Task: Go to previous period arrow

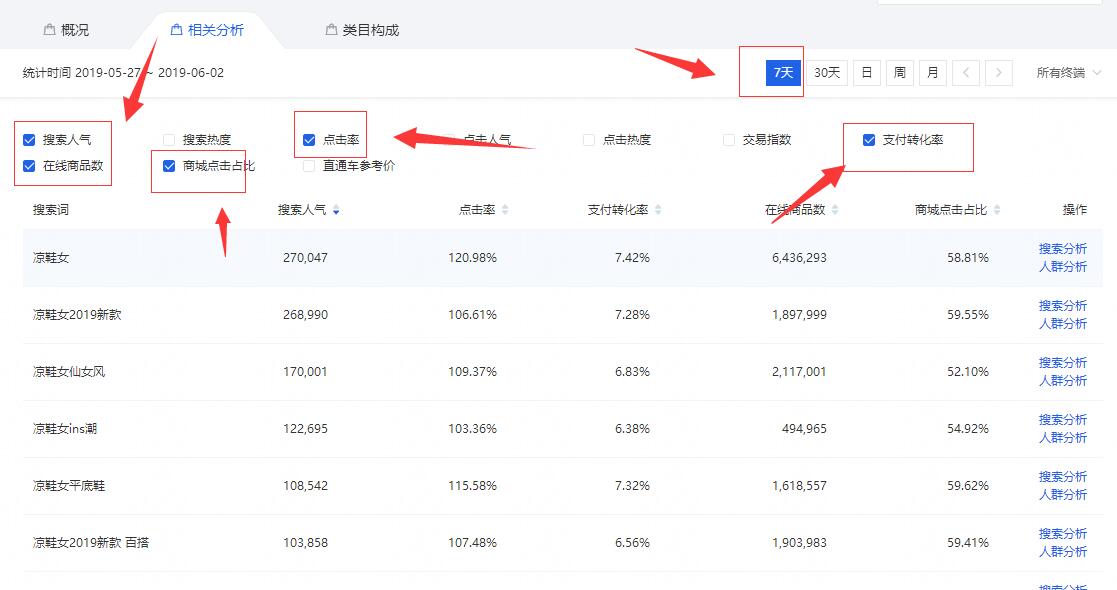Action: pos(966,73)
